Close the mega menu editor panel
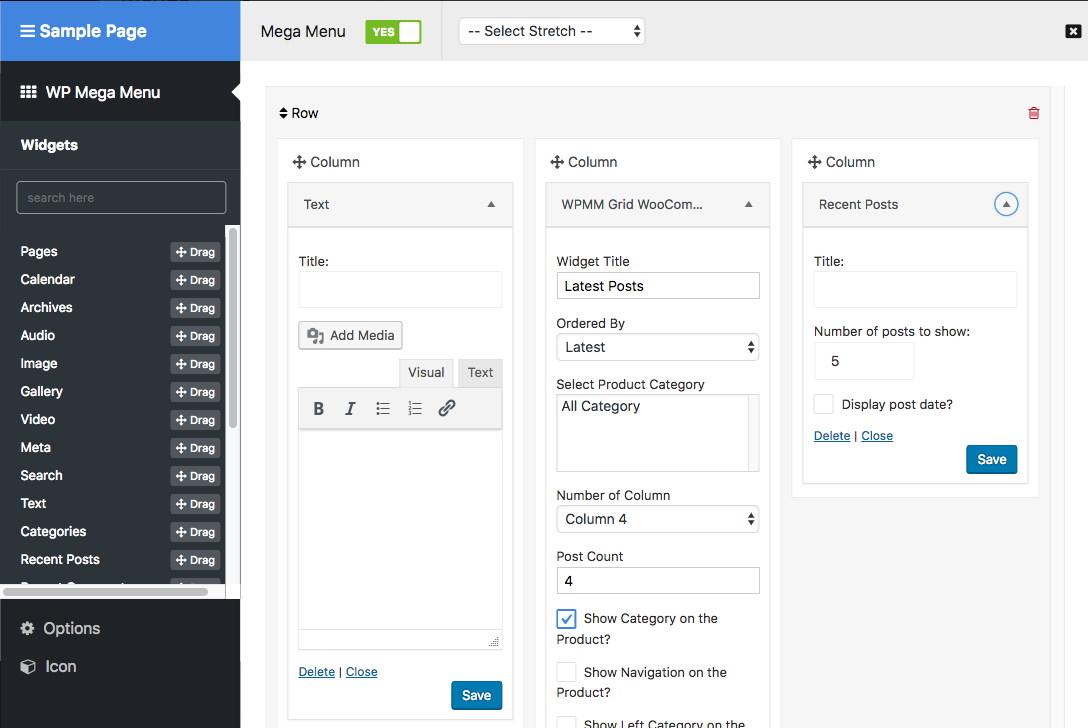Image resolution: width=1088 pixels, height=728 pixels. pos(1073,31)
